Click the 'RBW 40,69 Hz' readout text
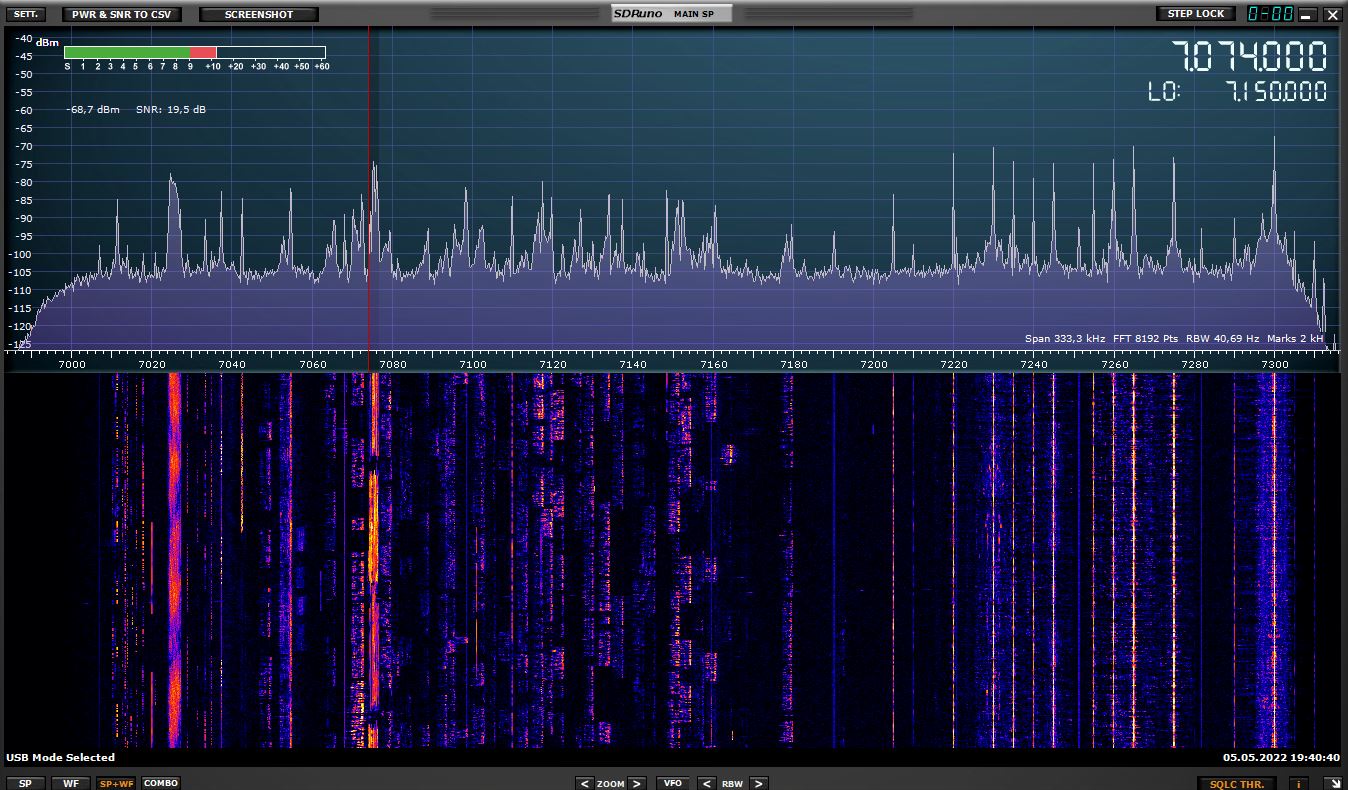 click(1222, 339)
